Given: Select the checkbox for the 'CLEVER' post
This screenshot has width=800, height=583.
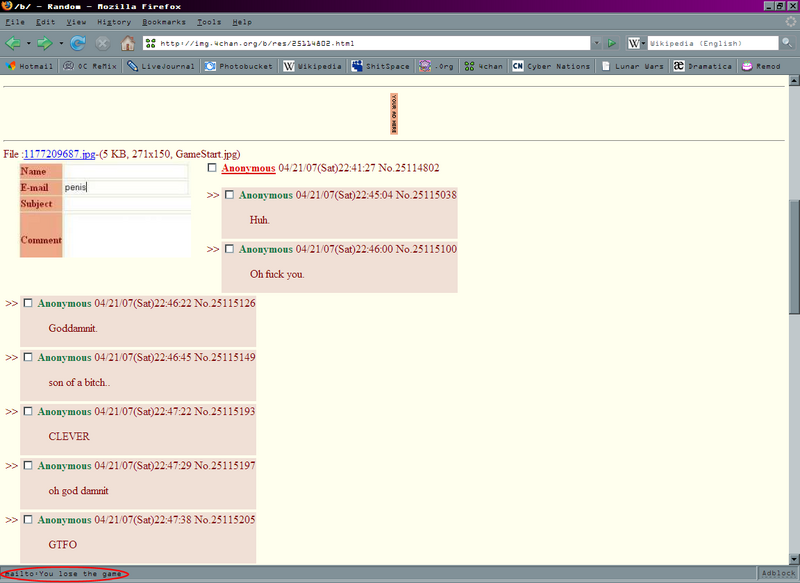Looking at the screenshot, I should click(x=28, y=411).
